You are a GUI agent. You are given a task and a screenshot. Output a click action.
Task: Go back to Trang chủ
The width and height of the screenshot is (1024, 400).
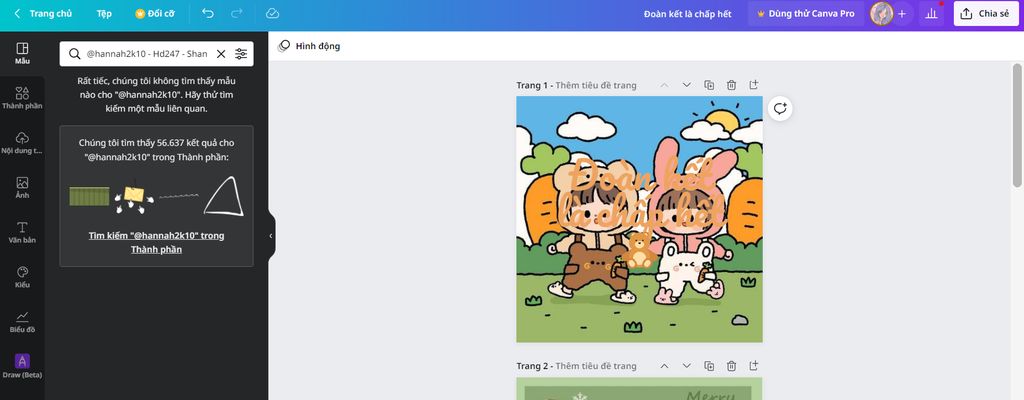point(42,13)
